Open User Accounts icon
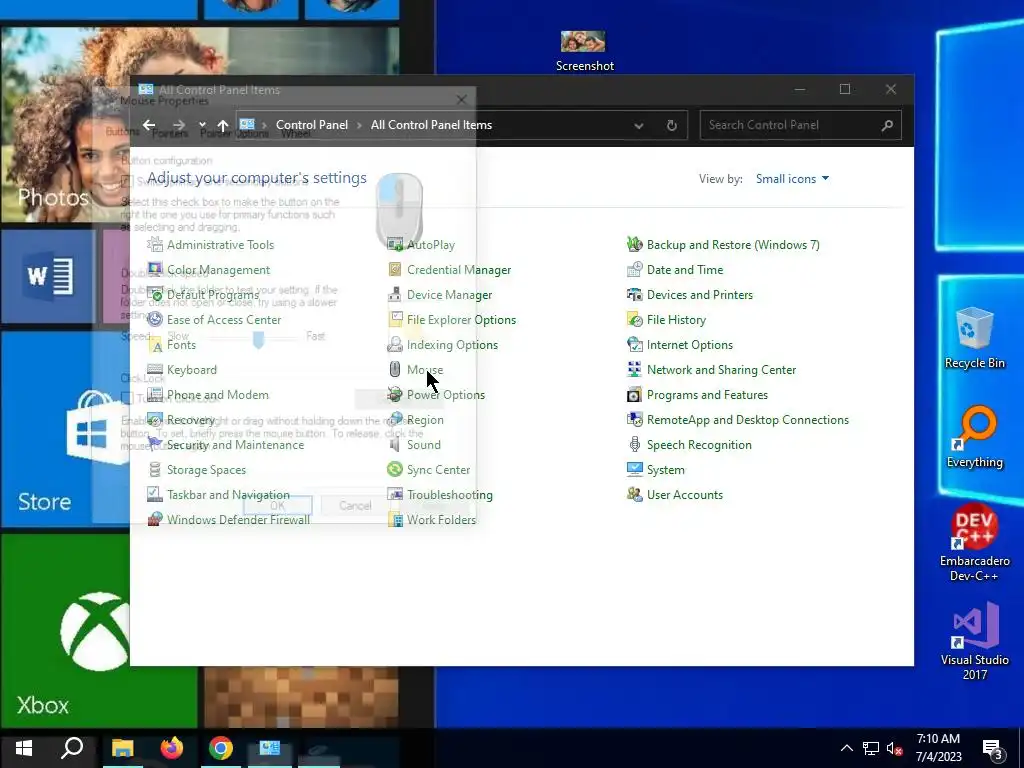Viewport: 1024px width, 768px height. click(x=635, y=494)
